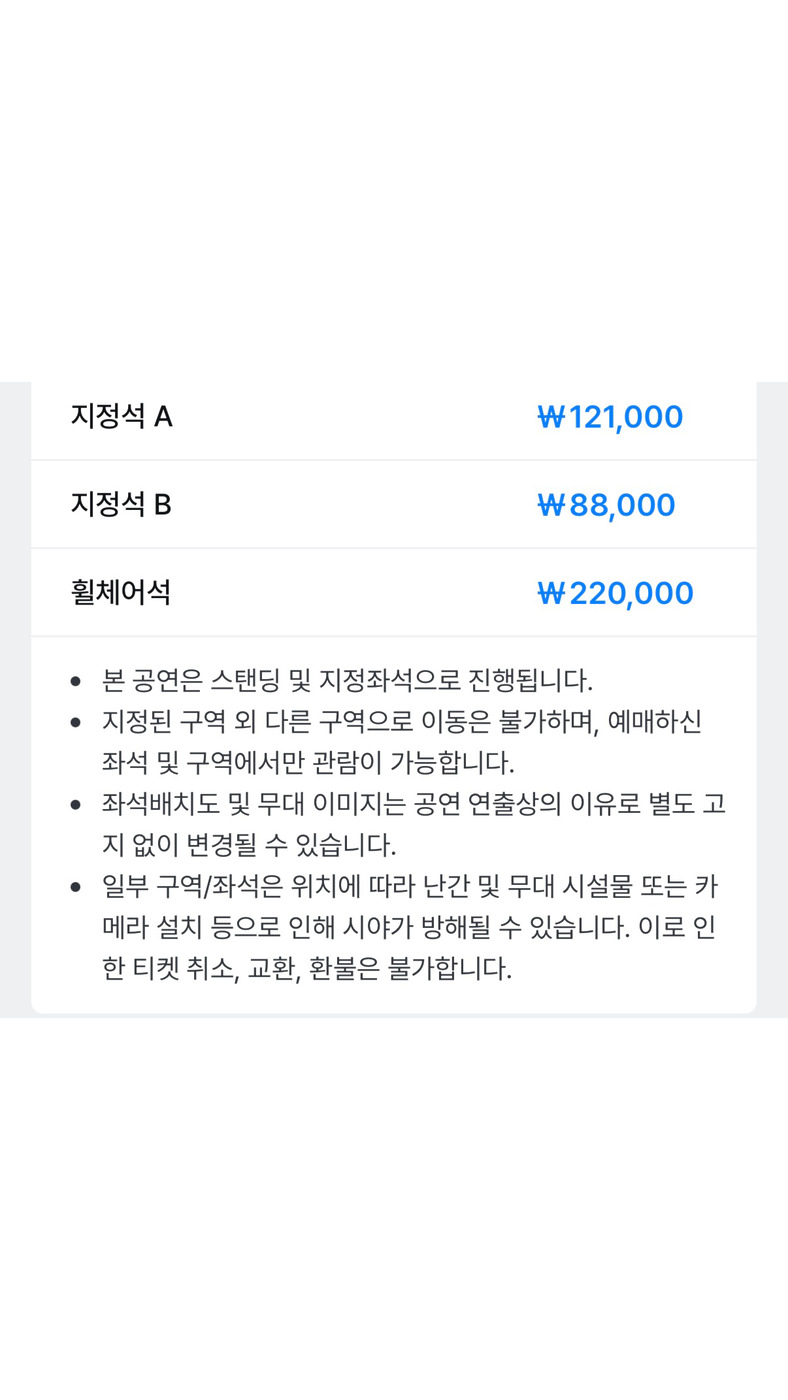Click the bullet dot before 일부 구역/좌석은
The width and height of the screenshot is (788, 1400).
(x=76, y=886)
